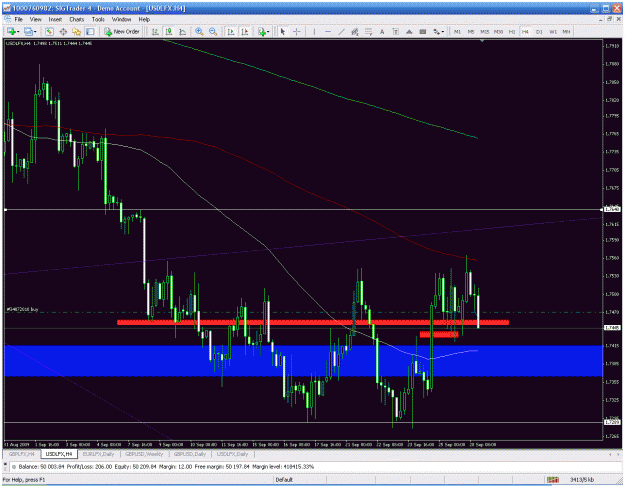The height and width of the screenshot is (486, 625).
Task: Switch to GBPUSD,Weekly chart tab
Action: [x=144, y=454]
